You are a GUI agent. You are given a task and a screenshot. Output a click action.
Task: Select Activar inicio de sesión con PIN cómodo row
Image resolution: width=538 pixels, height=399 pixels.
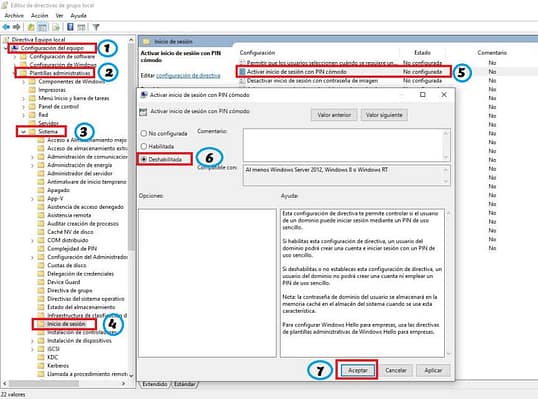344,72
